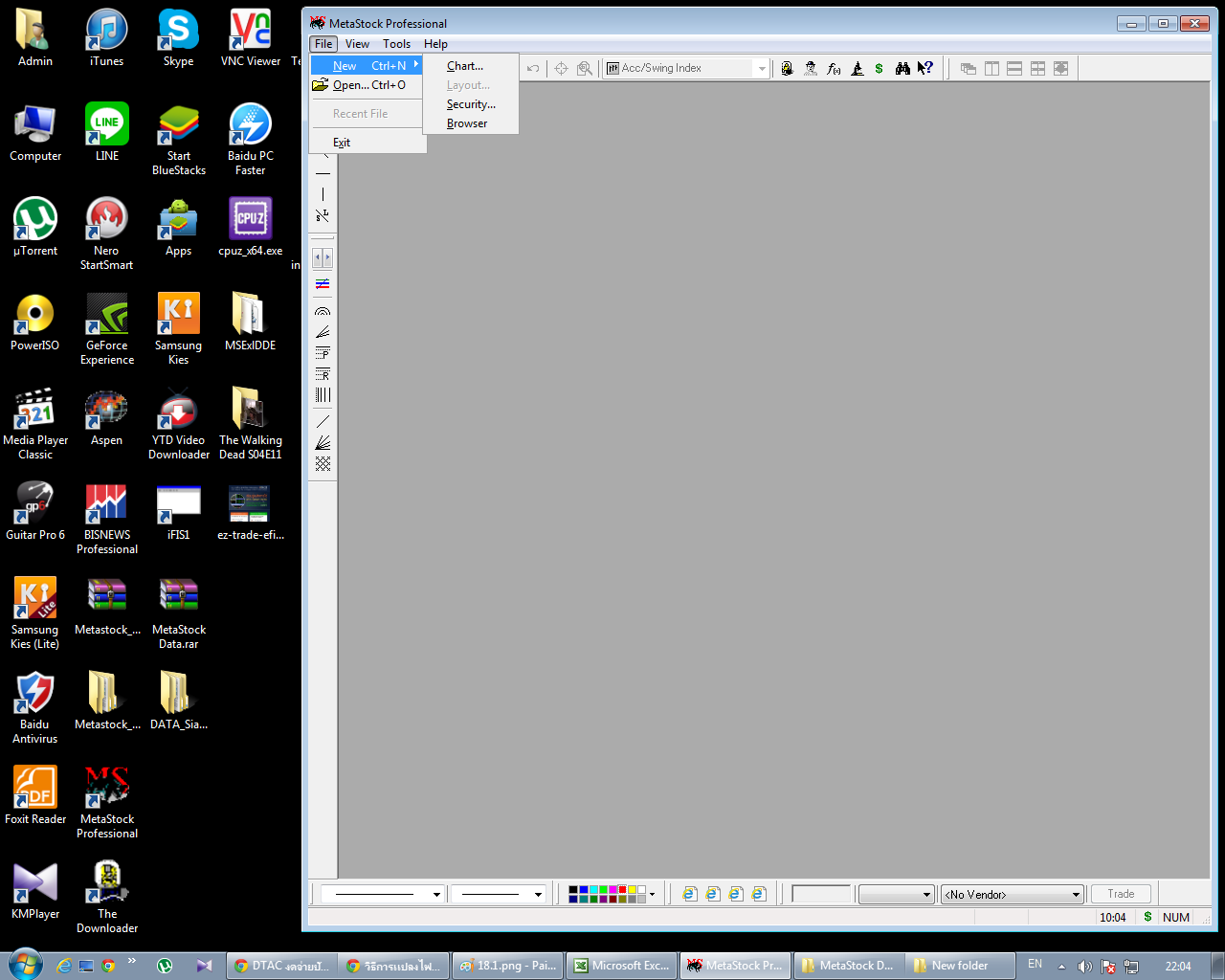Click the What's This help pointer icon
This screenshot has width=1225, height=980.
(925, 68)
